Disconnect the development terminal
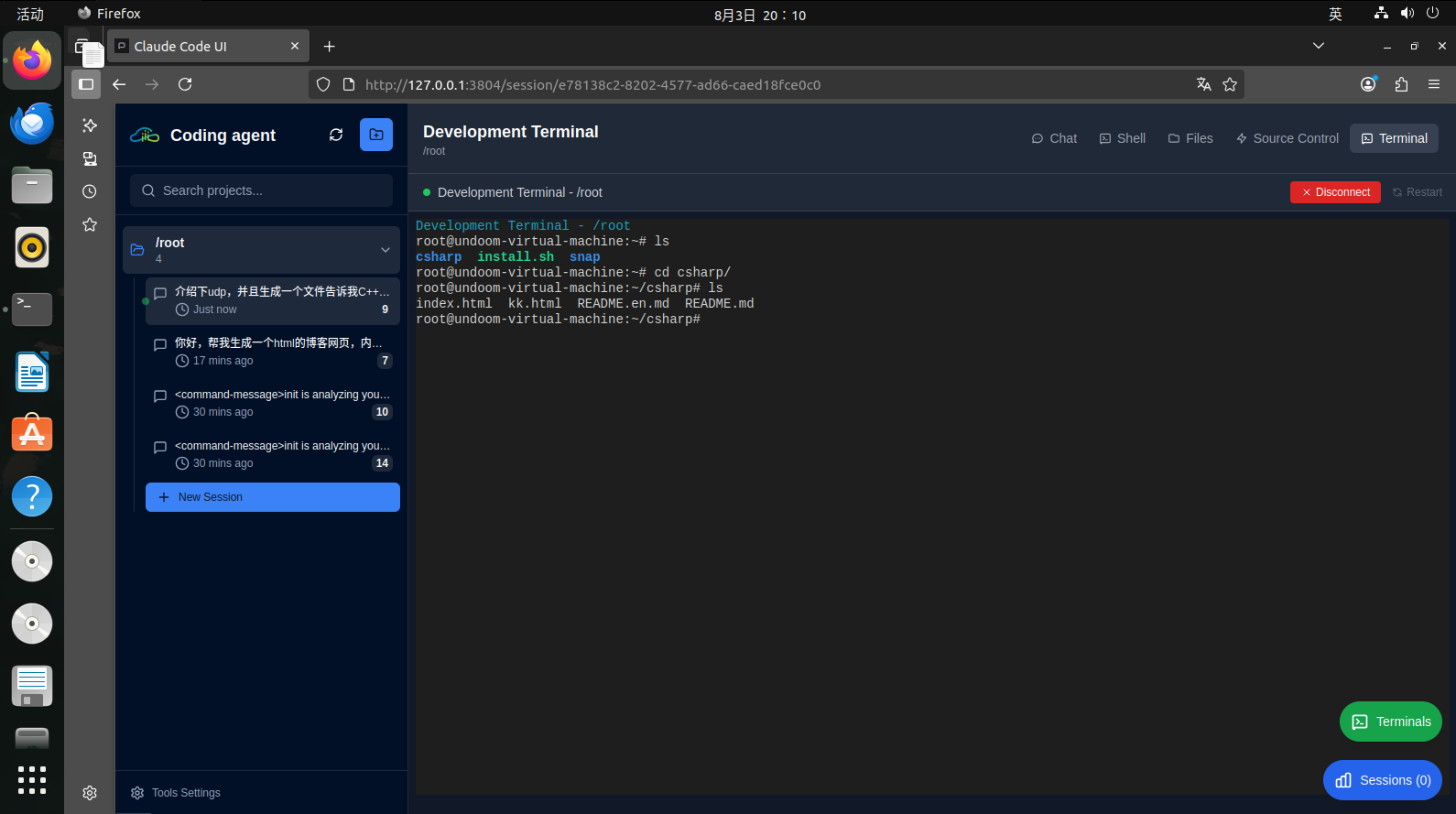Image resolution: width=1456 pixels, height=814 pixels. 1335,192
